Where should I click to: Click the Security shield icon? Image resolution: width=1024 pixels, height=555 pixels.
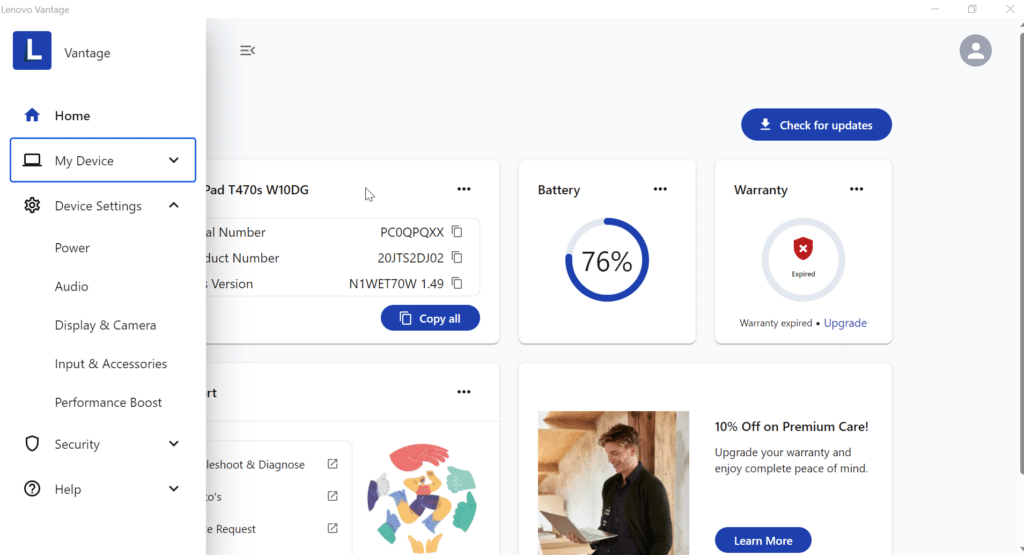click(x=32, y=444)
